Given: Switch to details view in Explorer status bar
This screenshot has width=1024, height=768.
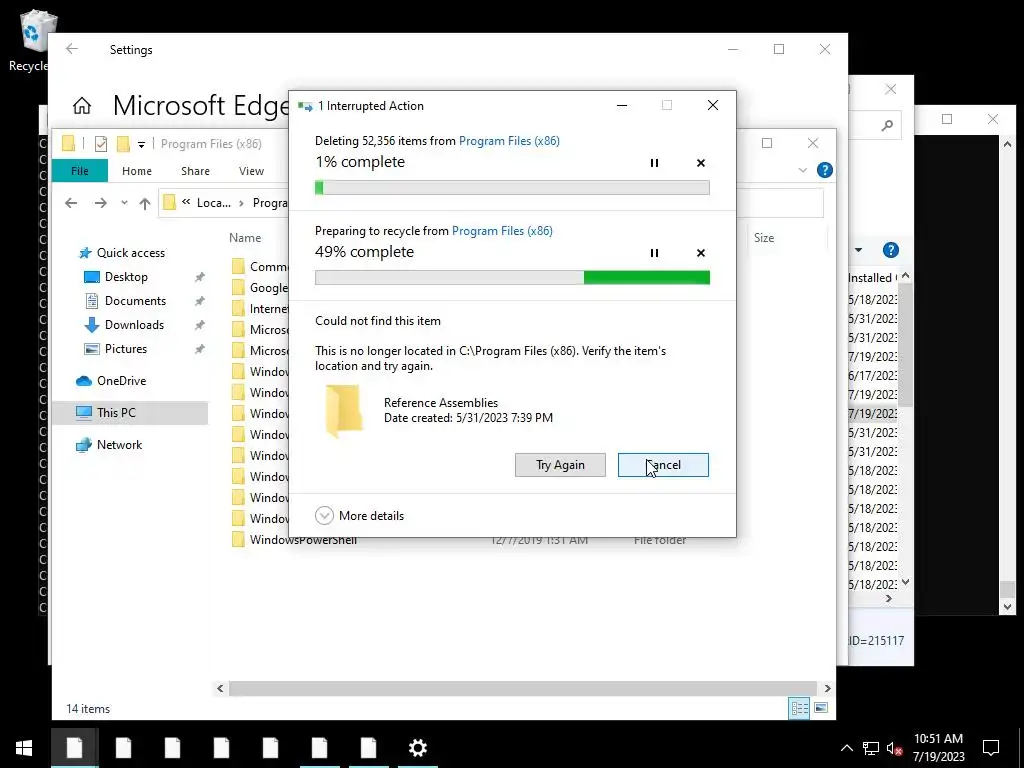Looking at the screenshot, I should coord(799,709).
